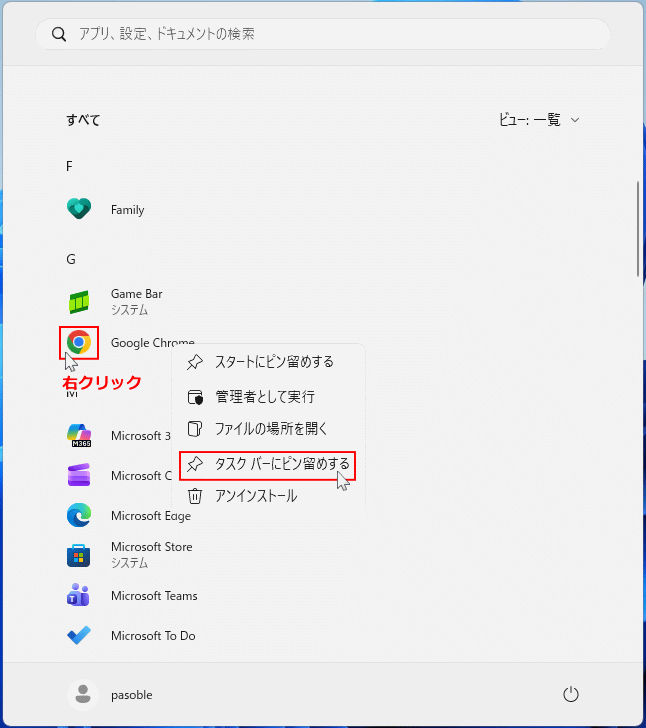Click the shield icon beside 管理者として実行
Image resolution: width=646 pixels, height=728 pixels.
195,397
